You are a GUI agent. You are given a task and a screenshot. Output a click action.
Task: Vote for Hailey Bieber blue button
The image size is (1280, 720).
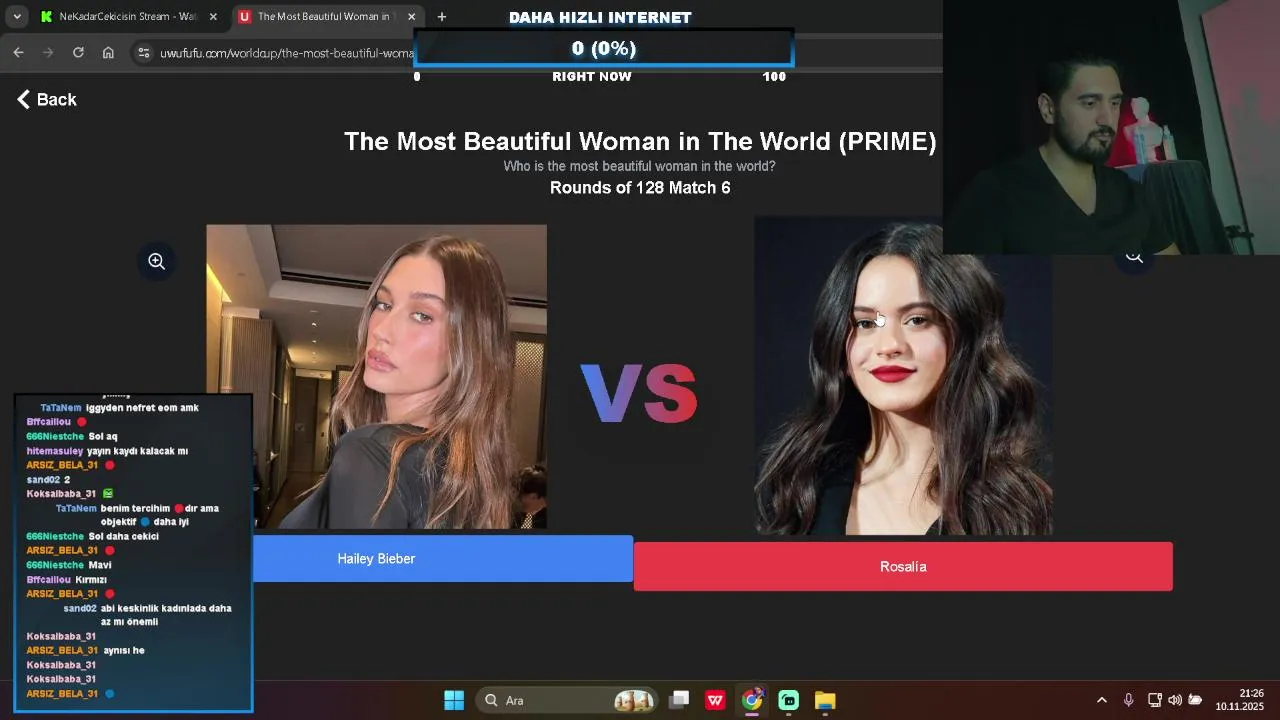443,559
